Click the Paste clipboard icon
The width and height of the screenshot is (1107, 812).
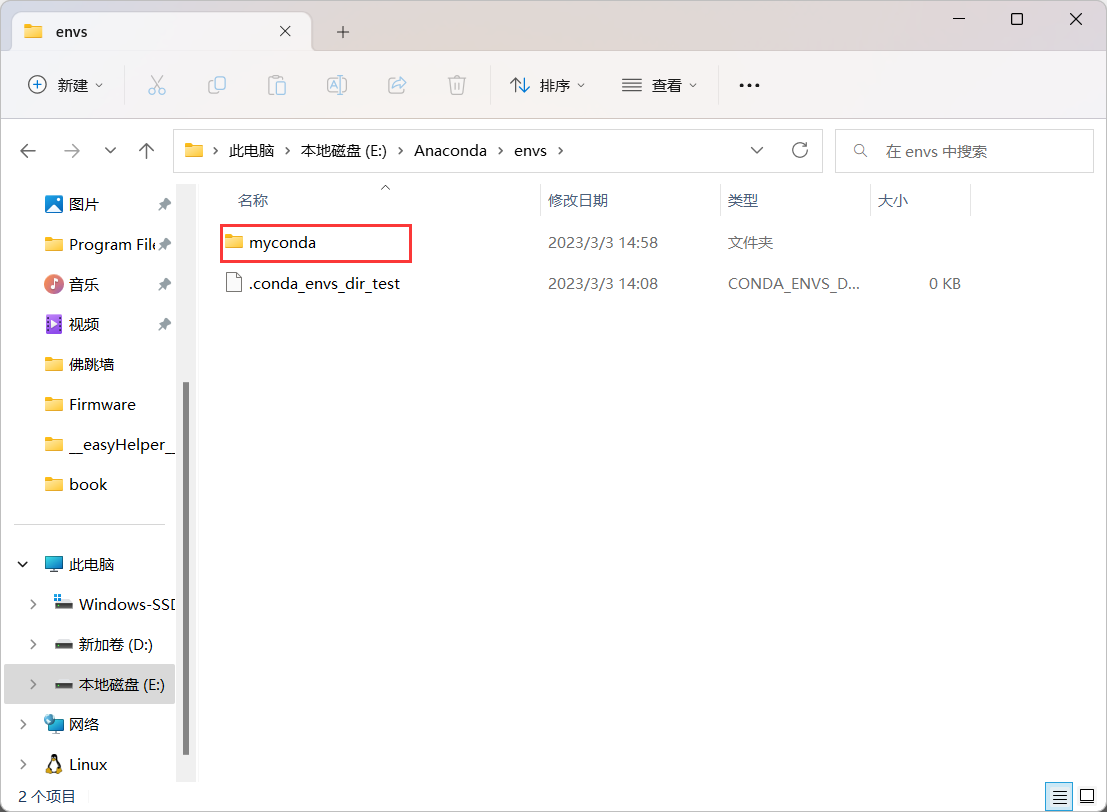click(x=277, y=85)
